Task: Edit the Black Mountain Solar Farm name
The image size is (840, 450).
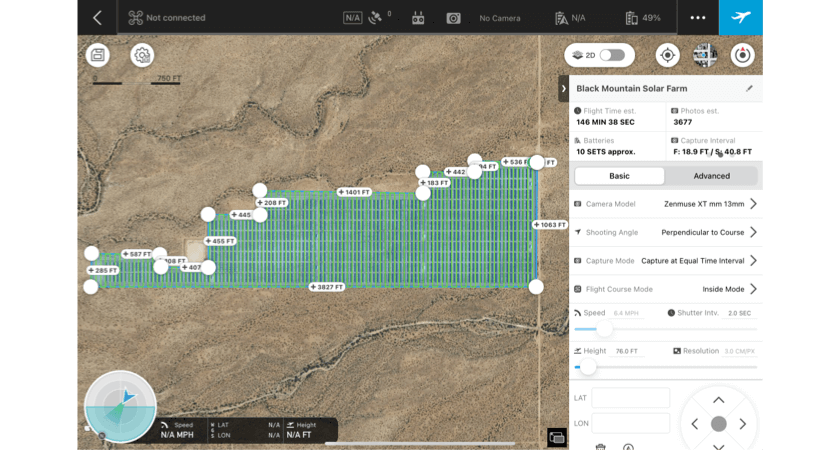Action: point(749,88)
